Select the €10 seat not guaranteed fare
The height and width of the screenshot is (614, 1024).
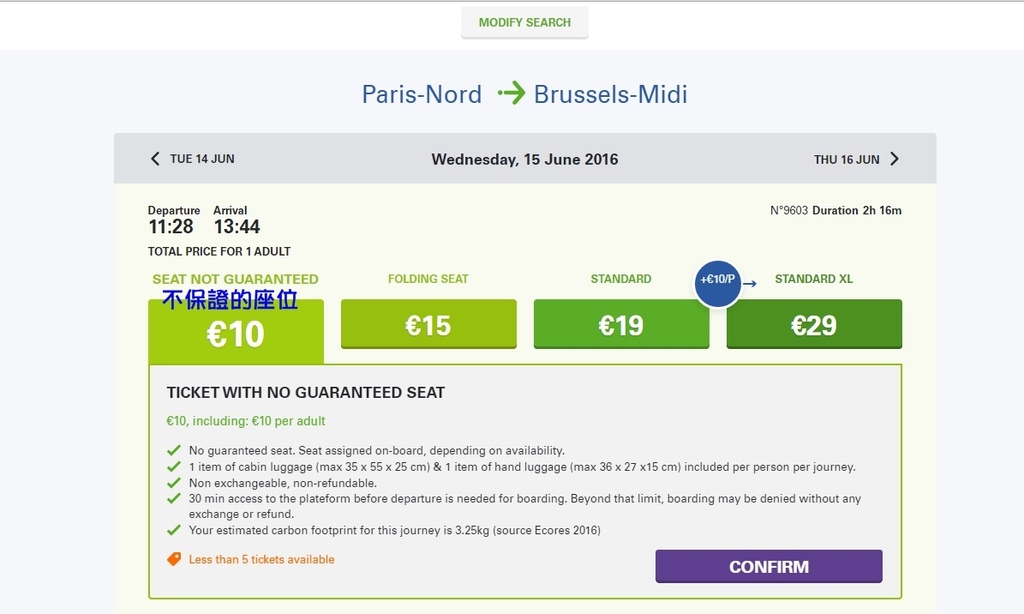click(236, 331)
